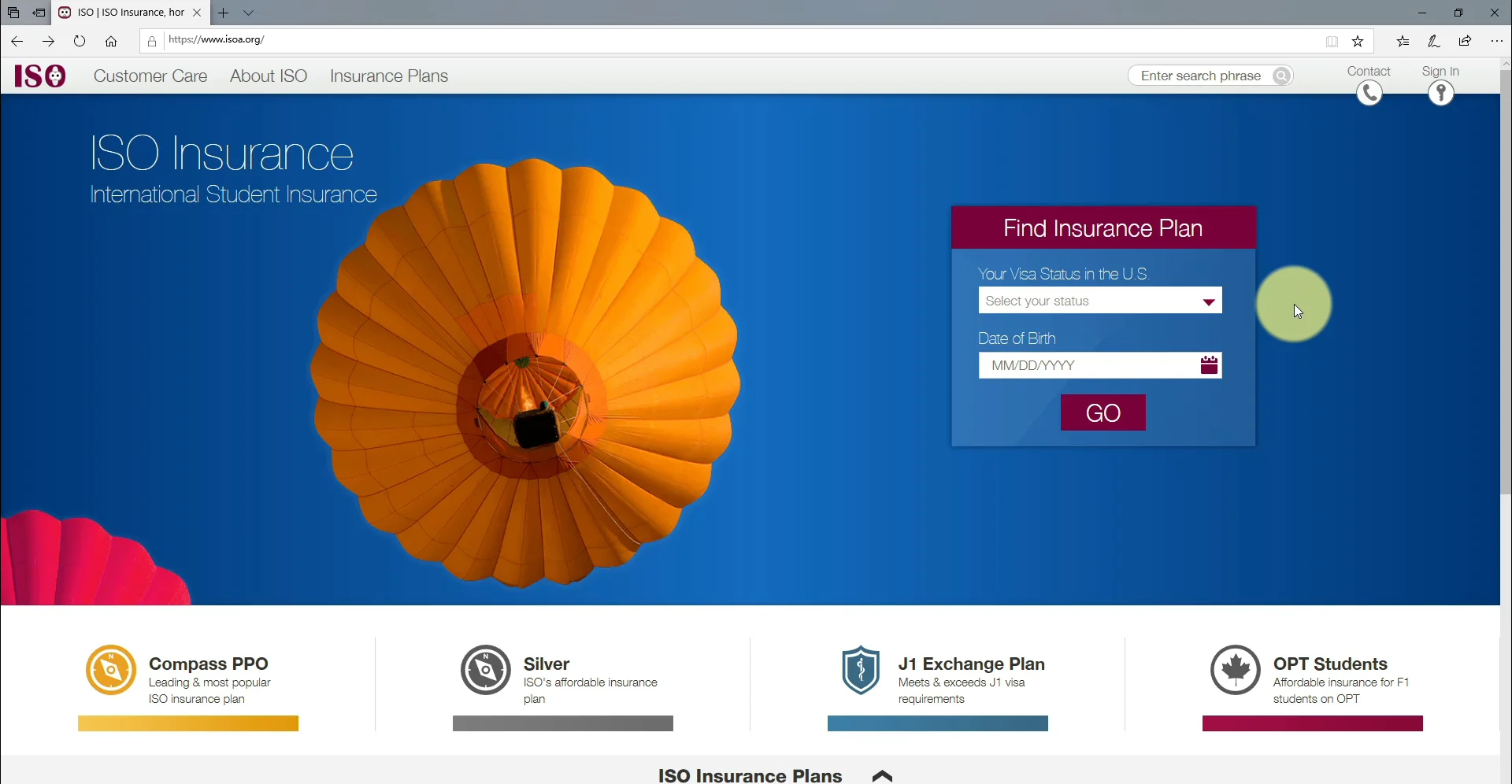Click the show set-aside tabs icon
The height and width of the screenshot is (784, 1512).
[13, 13]
